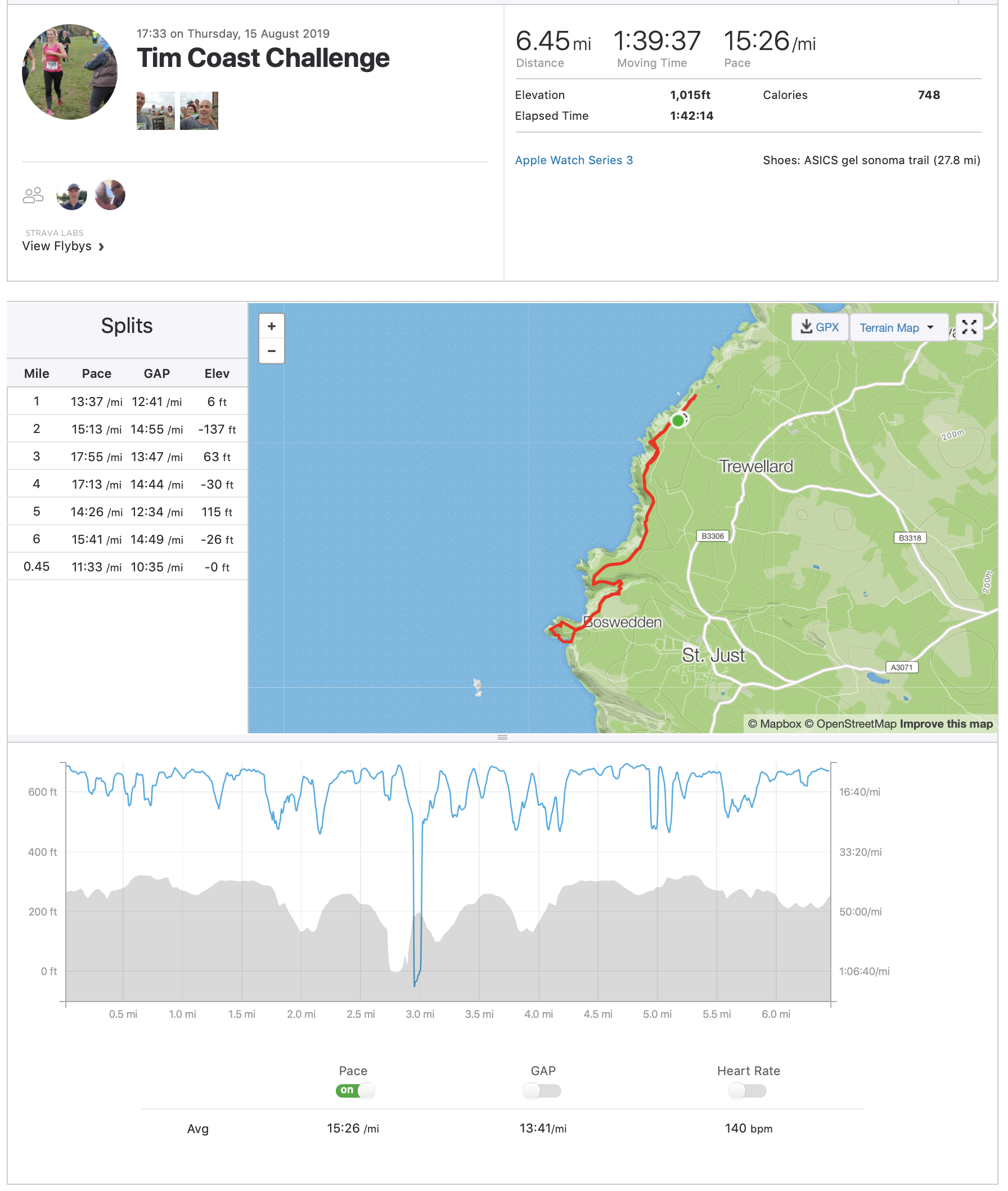Select the mile 3 split row

tap(127, 457)
